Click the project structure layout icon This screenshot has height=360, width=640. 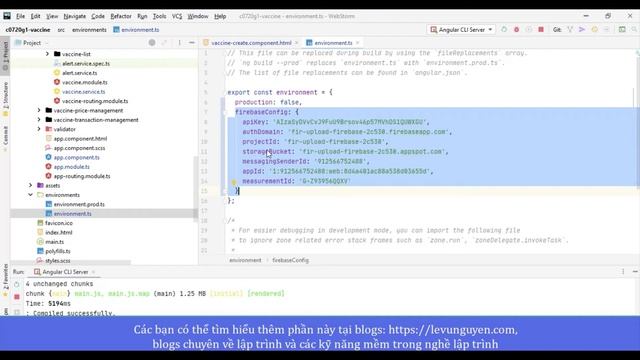[622, 29]
